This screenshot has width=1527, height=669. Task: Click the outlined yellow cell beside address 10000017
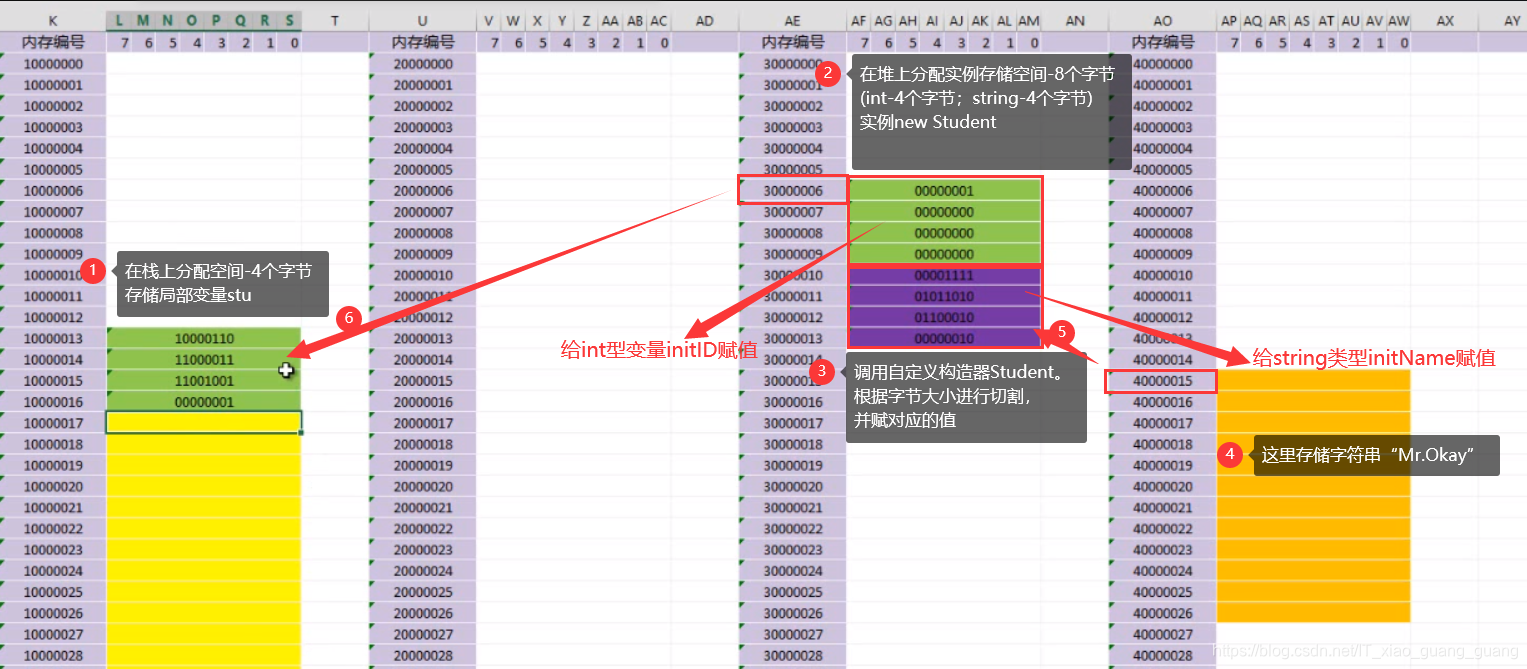204,423
